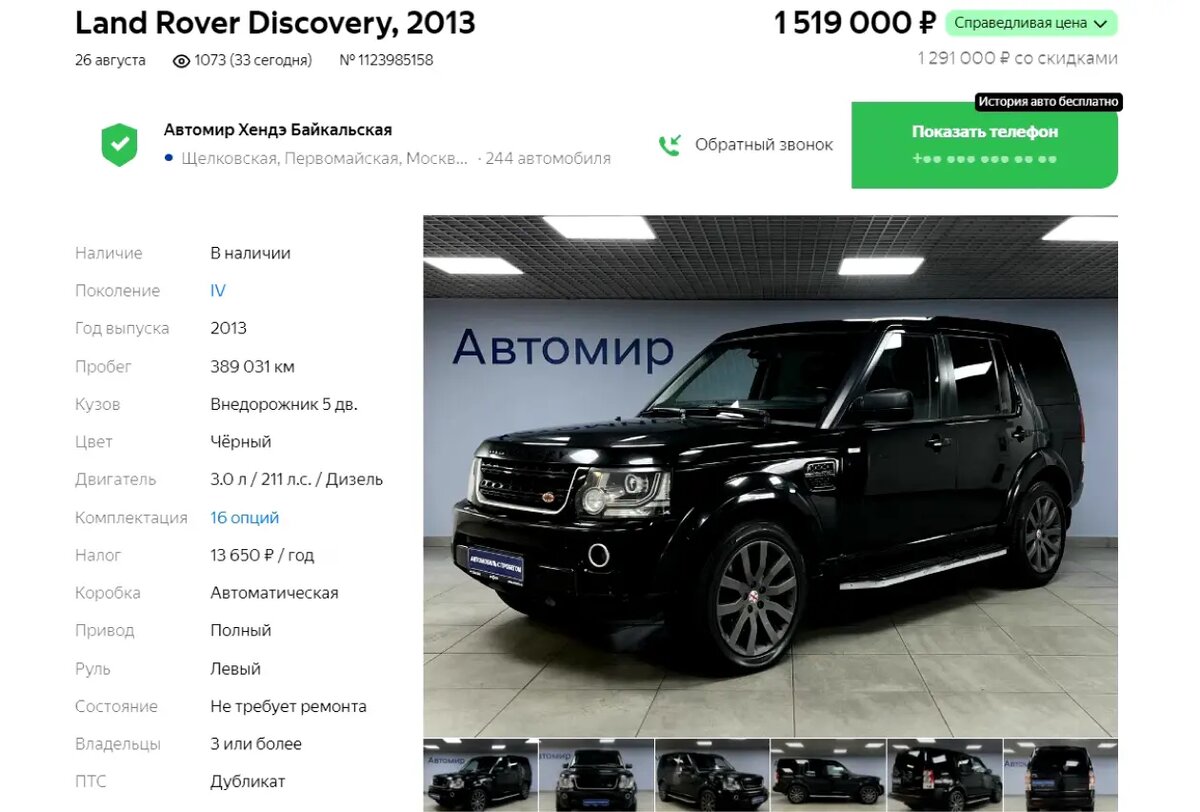This screenshot has height=812, width=1200.
Task: Select the fifth thumbnail, rear three-quarter view
Action: pos(944,776)
